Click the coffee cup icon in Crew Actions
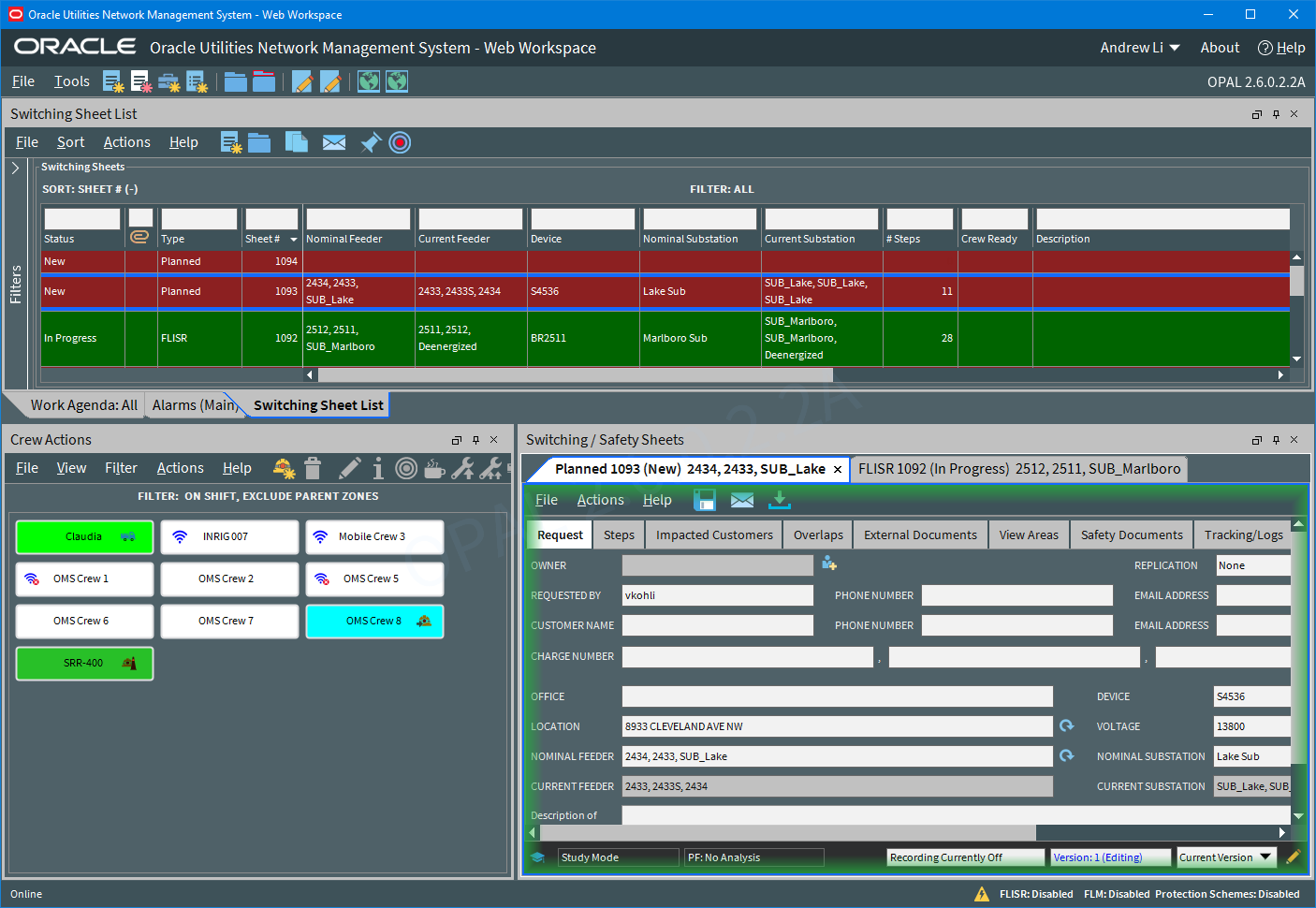This screenshot has width=1316, height=908. tap(434, 468)
